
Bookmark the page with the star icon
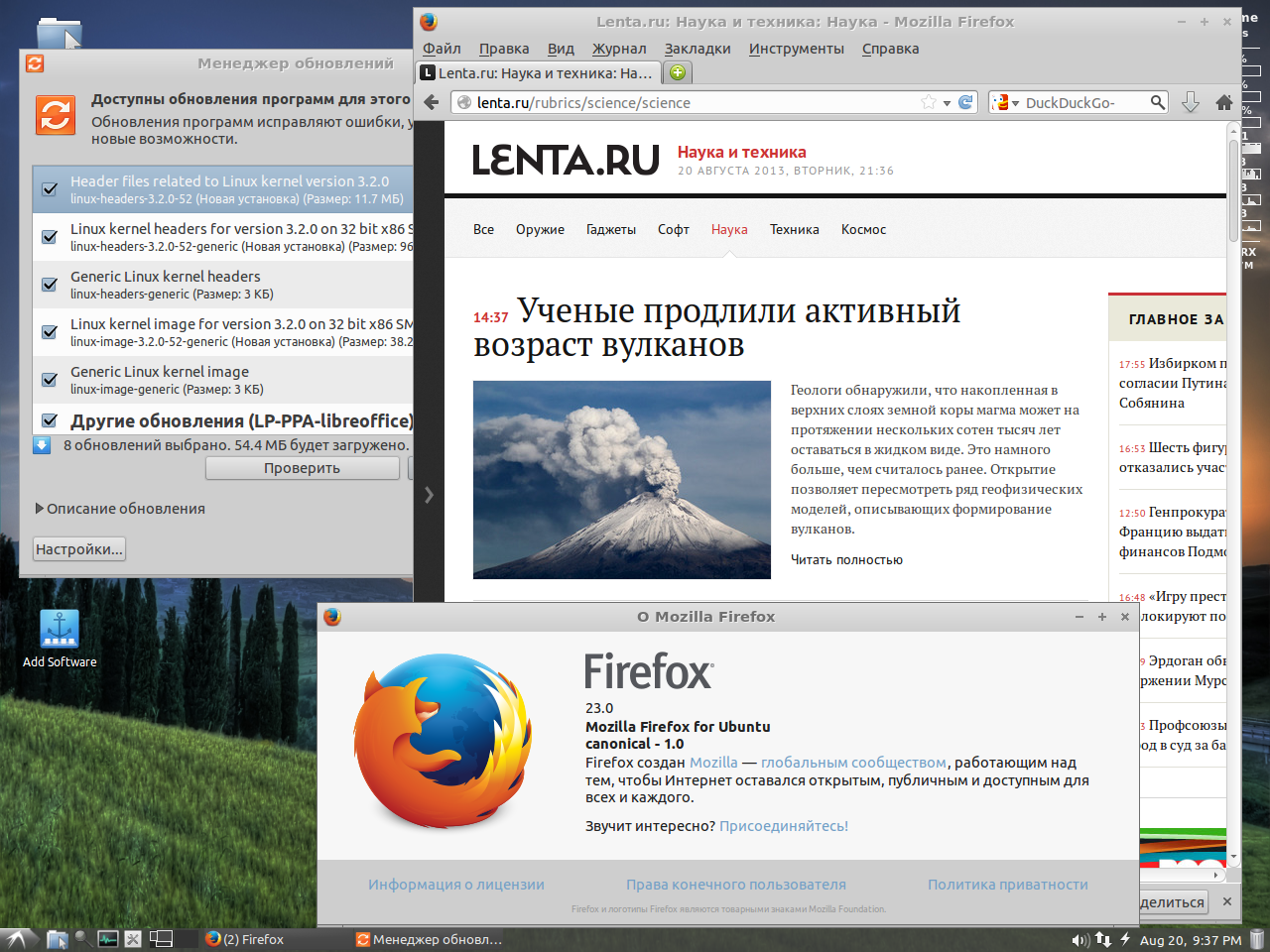[929, 102]
